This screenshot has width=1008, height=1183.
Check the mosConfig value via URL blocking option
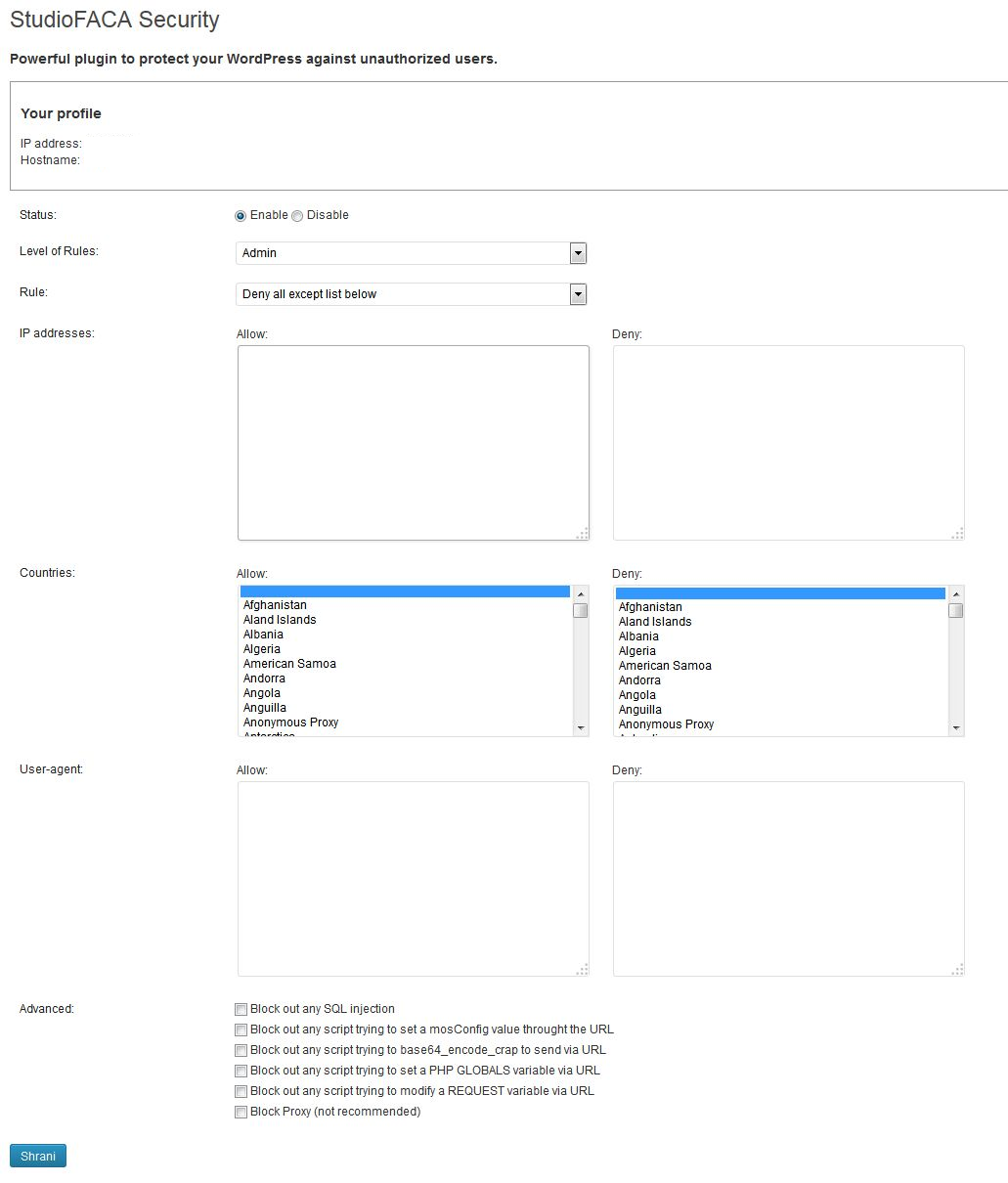(241, 1030)
